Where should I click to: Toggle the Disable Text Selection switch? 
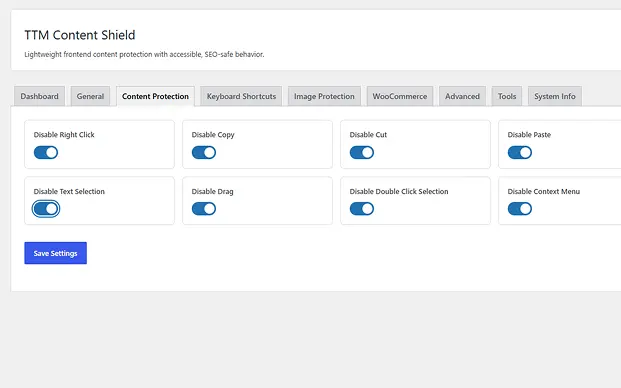coord(46,209)
